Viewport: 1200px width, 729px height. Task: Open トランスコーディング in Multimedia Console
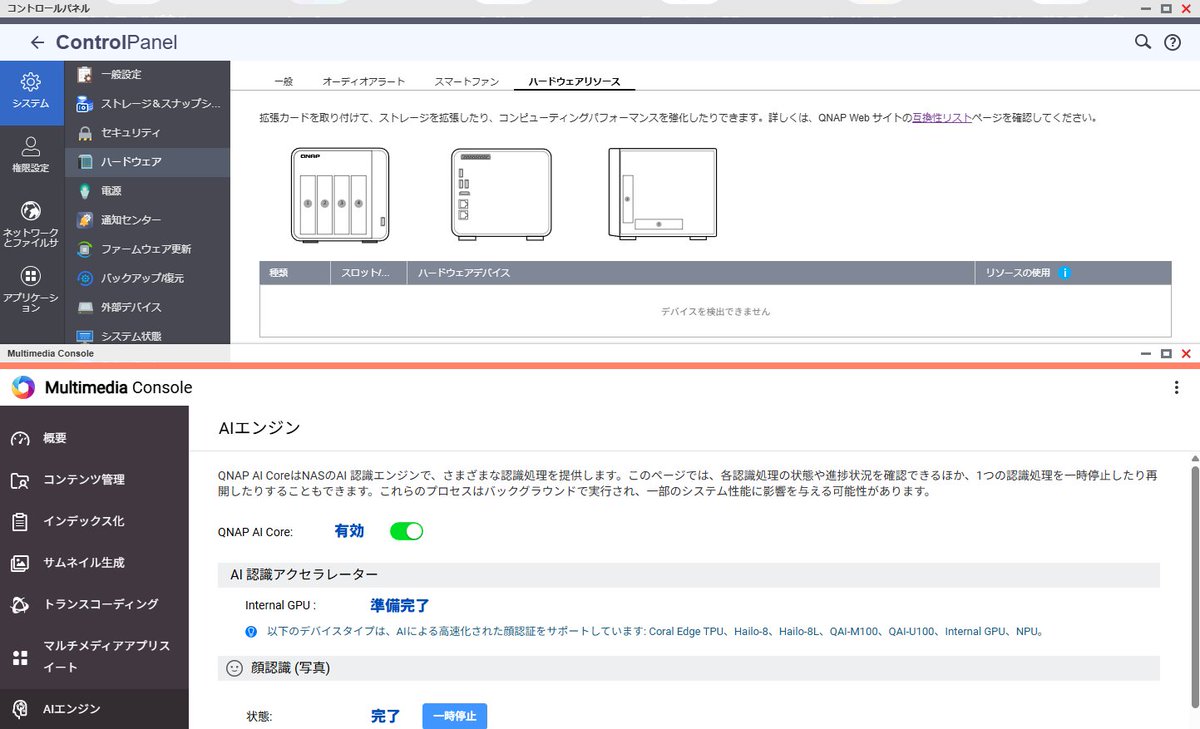pos(94,604)
